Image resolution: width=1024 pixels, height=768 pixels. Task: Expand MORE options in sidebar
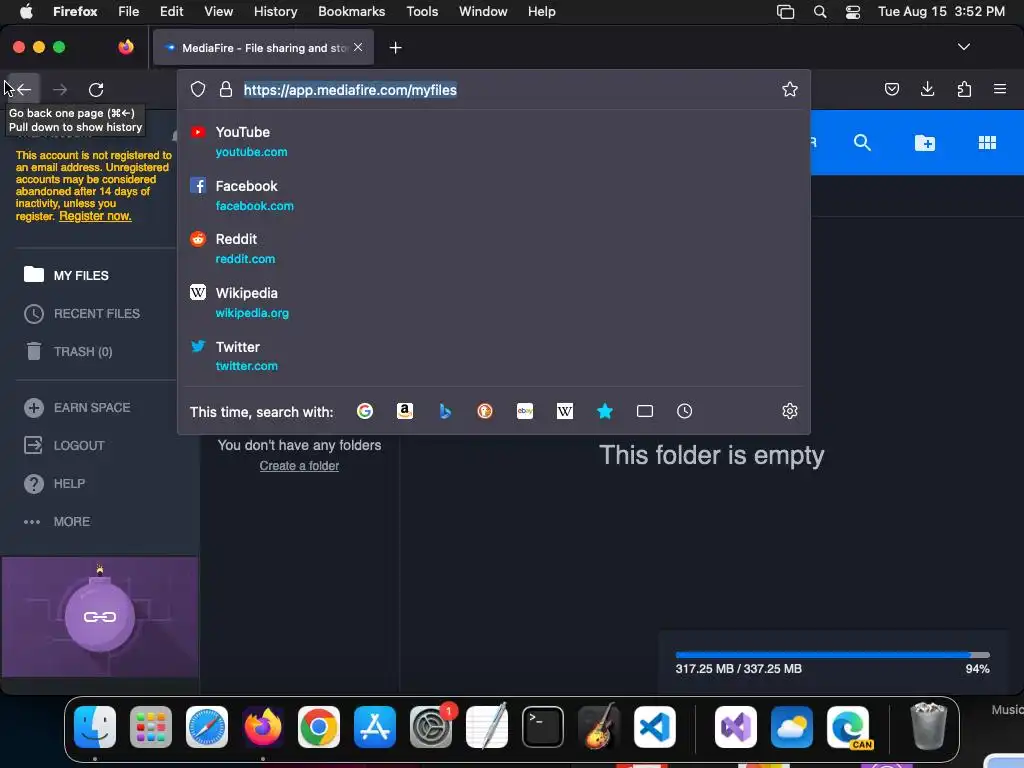click(x=72, y=521)
